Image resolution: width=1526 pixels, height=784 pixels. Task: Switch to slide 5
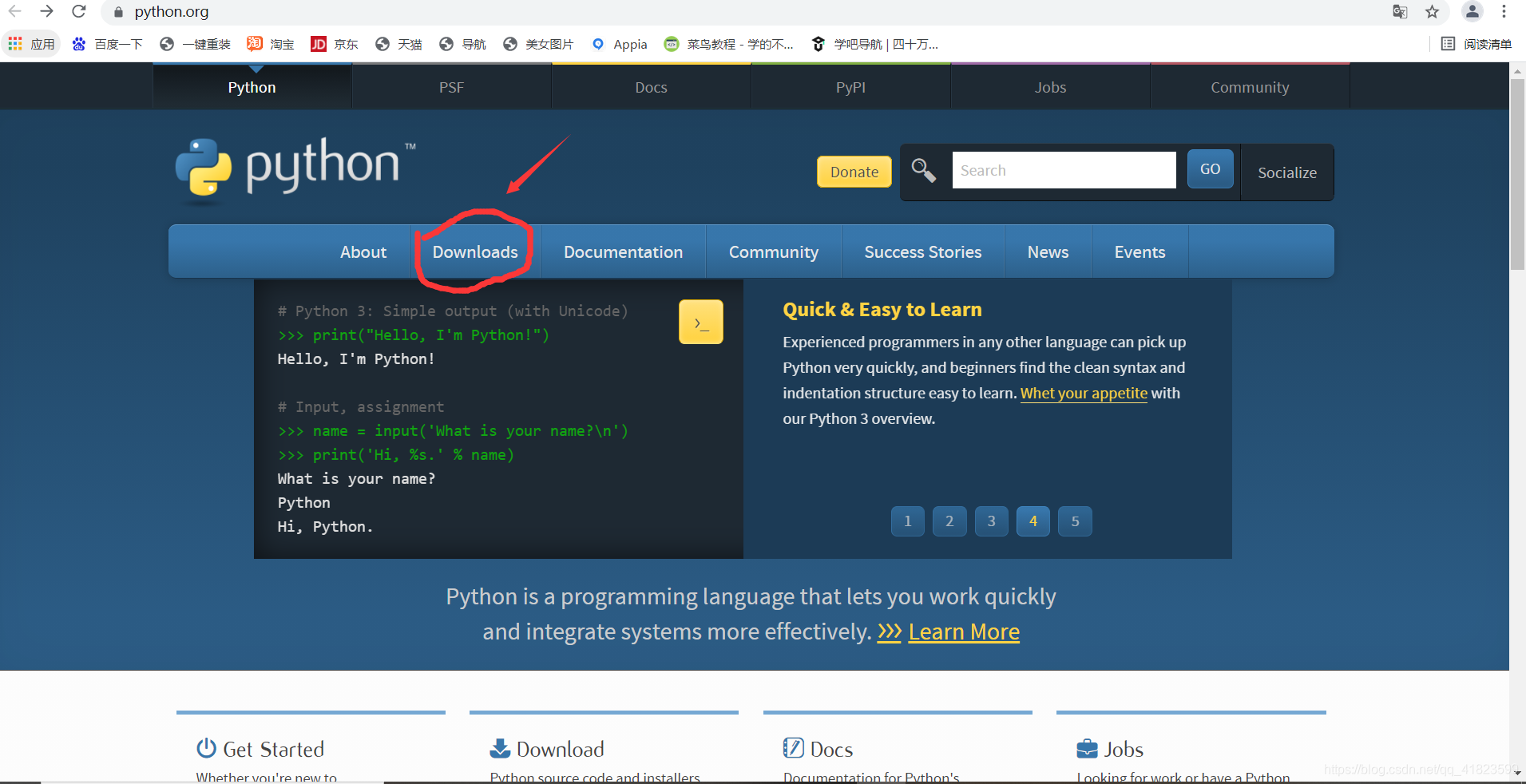(1075, 521)
